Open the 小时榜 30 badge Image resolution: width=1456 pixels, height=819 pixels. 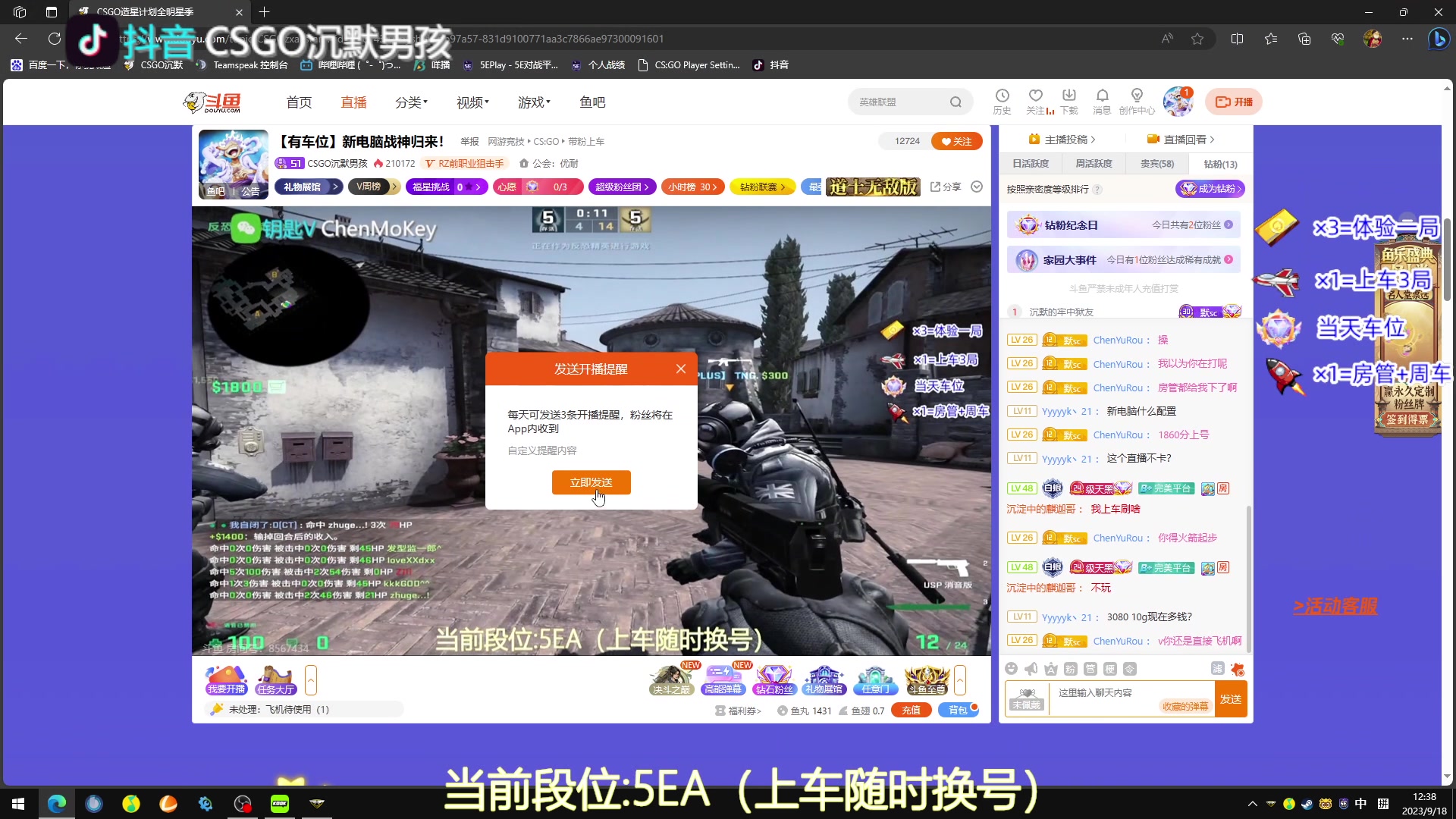coord(693,187)
